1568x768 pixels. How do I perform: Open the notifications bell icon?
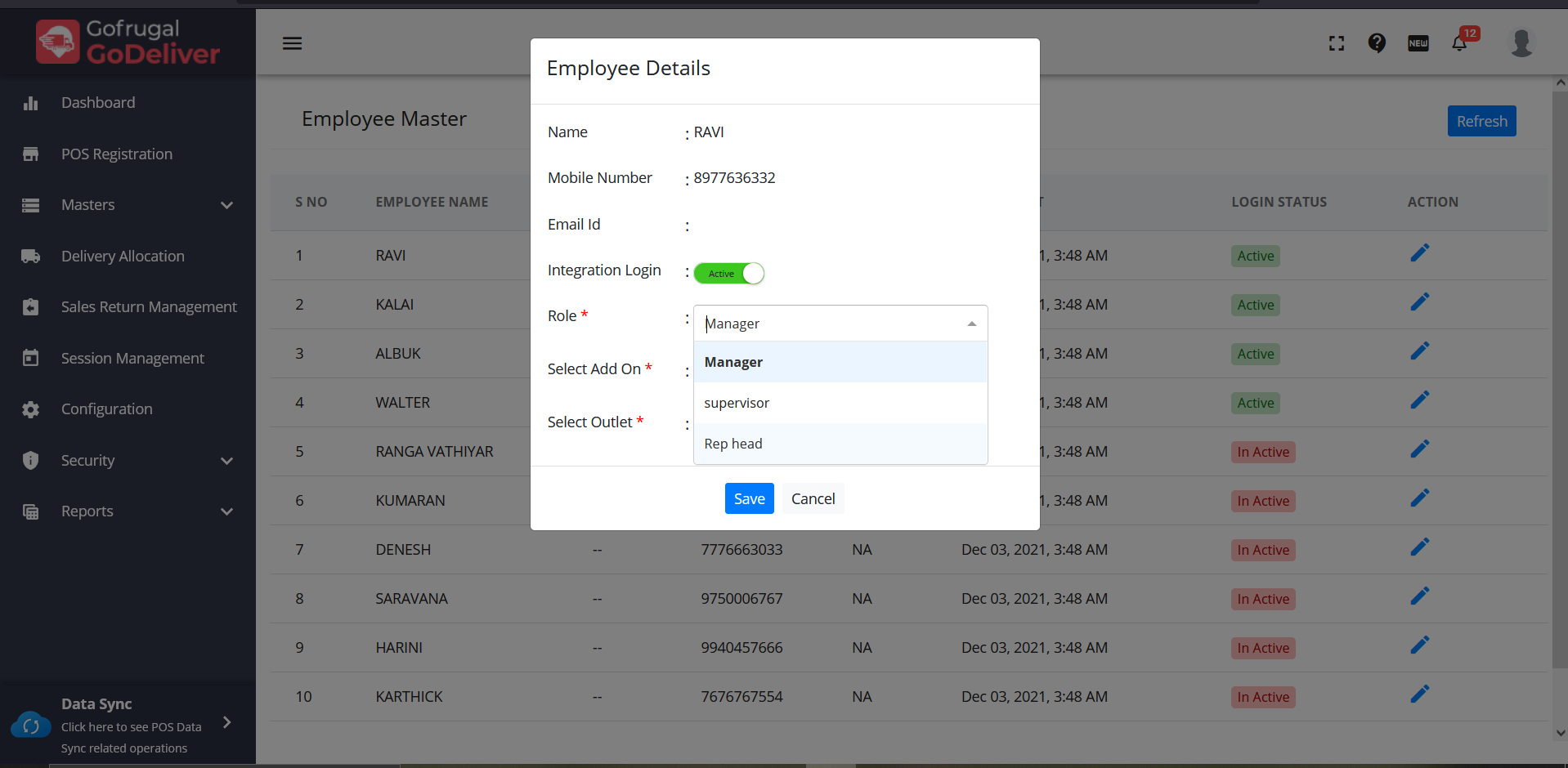point(1459,43)
